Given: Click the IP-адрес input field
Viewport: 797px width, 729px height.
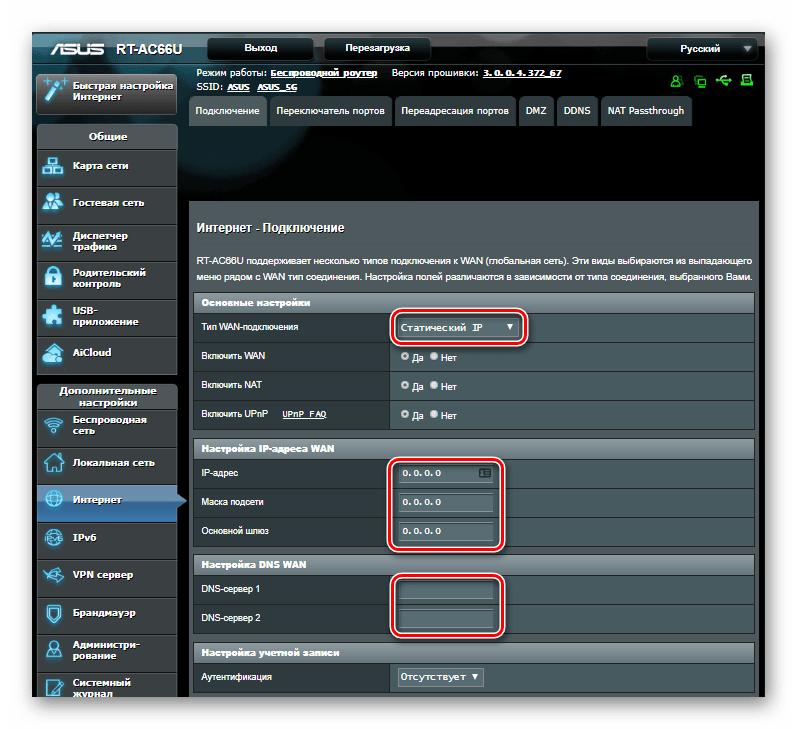Looking at the screenshot, I should (x=446, y=473).
